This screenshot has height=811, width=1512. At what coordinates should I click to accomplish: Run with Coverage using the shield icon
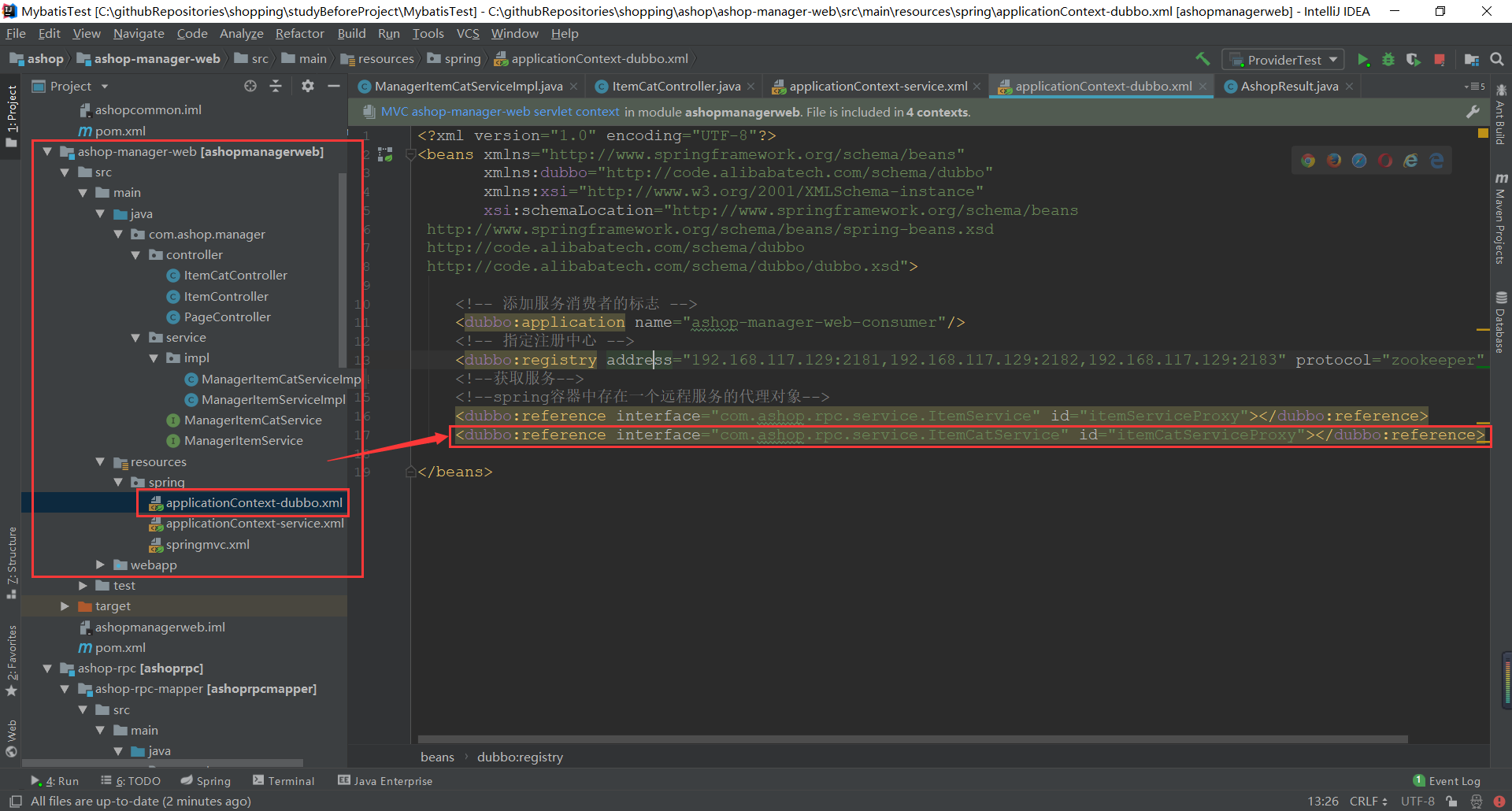pos(1414,60)
